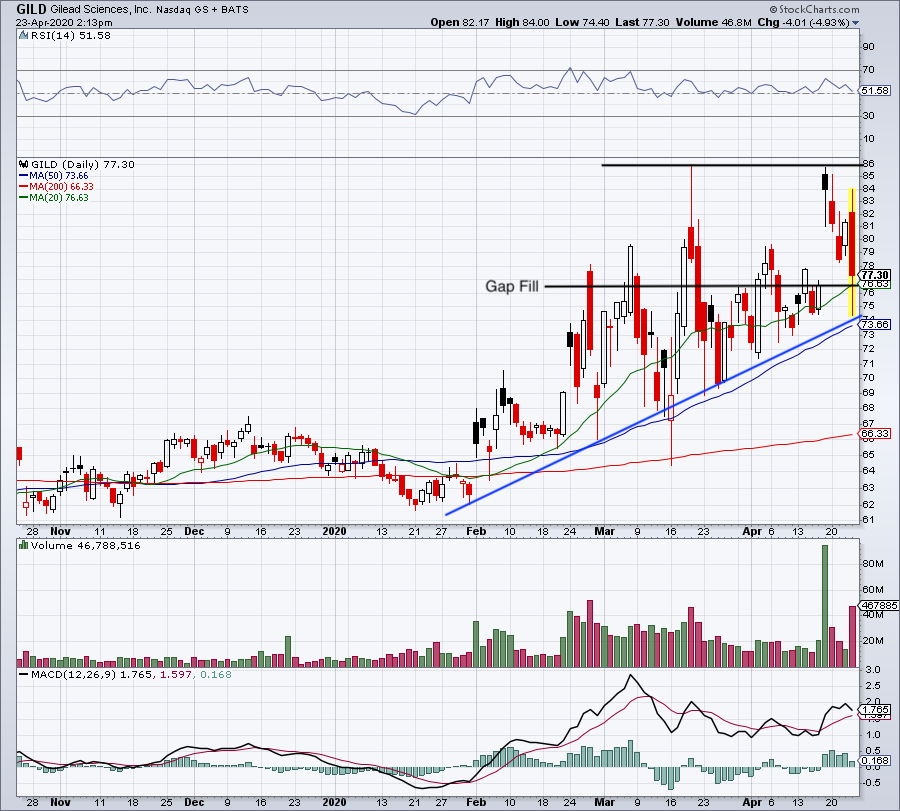Click the timestamp 23-Apr-2020 2:13pm

(x=64, y=23)
